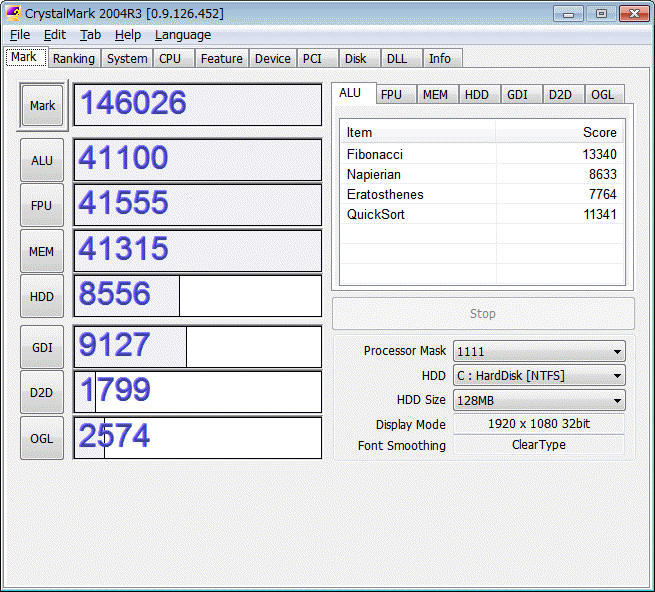Open the Language menu

183,35
